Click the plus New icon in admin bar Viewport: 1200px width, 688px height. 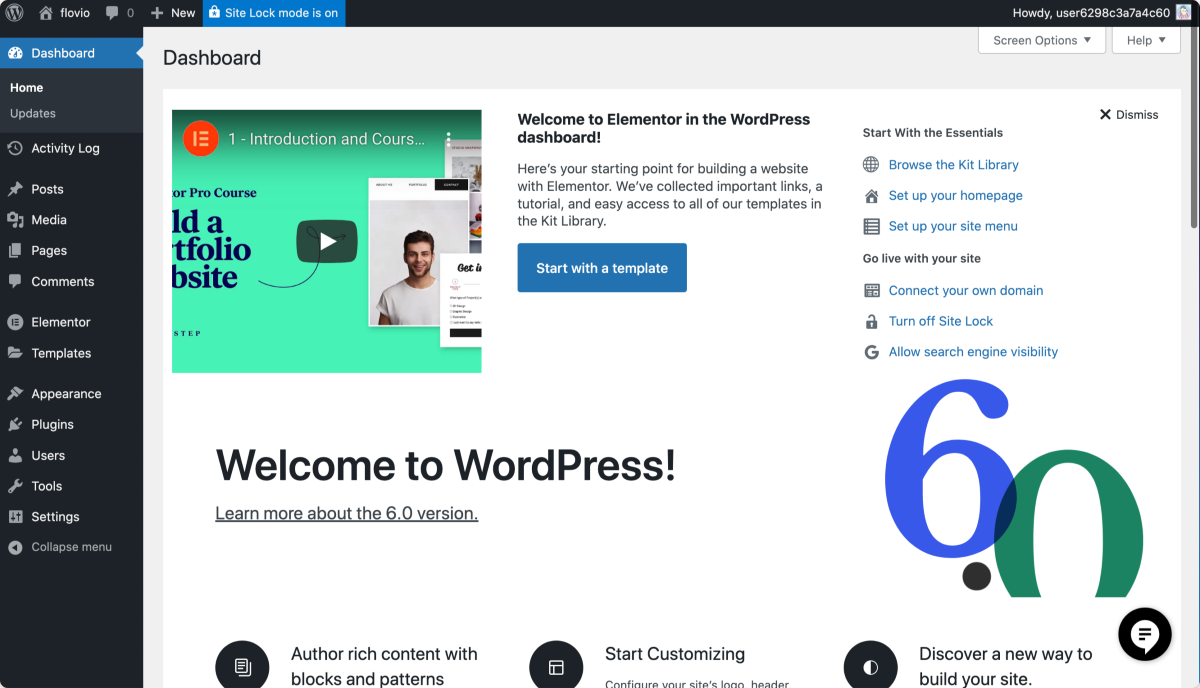pos(157,13)
